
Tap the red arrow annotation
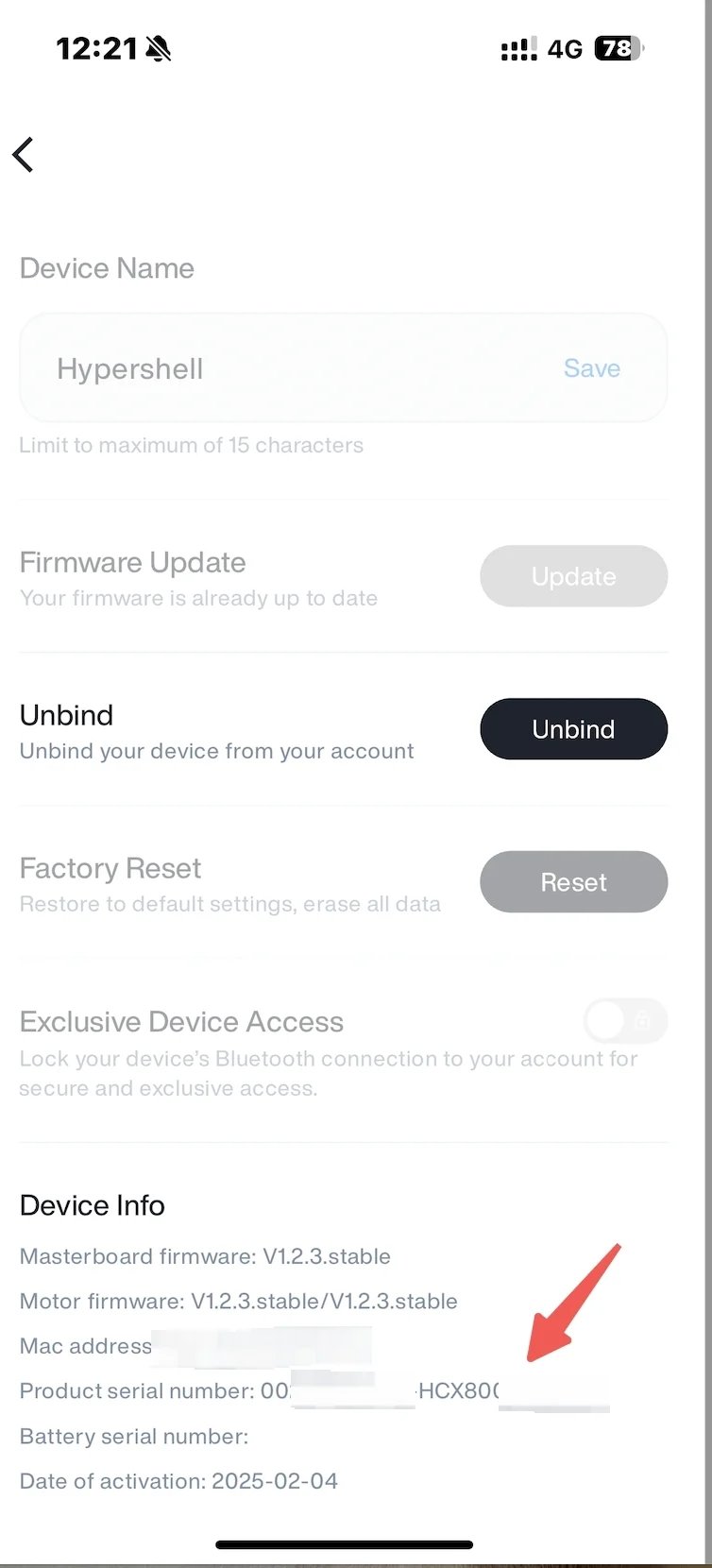tap(573, 1304)
